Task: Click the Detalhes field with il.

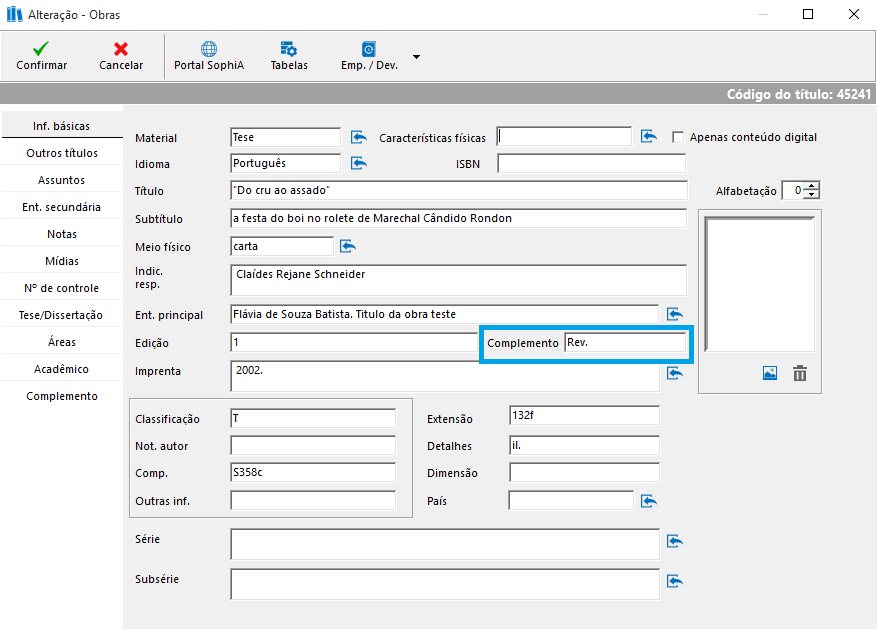Action: click(584, 446)
